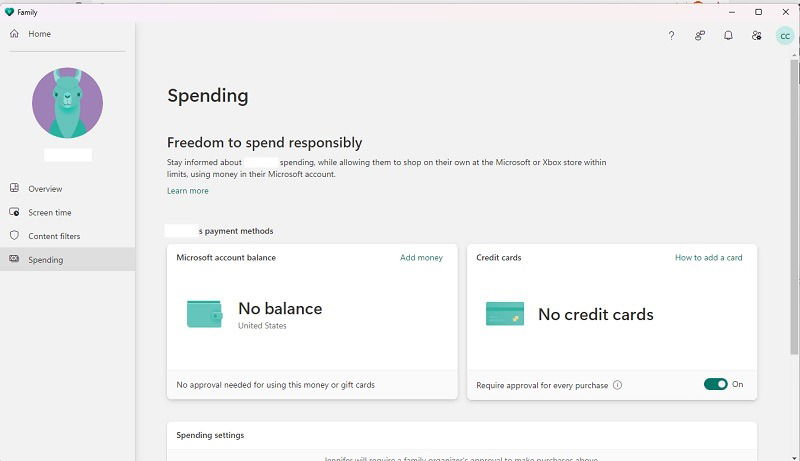Open the feedback icon in header
This screenshot has width=800, height=461.
(x=700, y=36)
